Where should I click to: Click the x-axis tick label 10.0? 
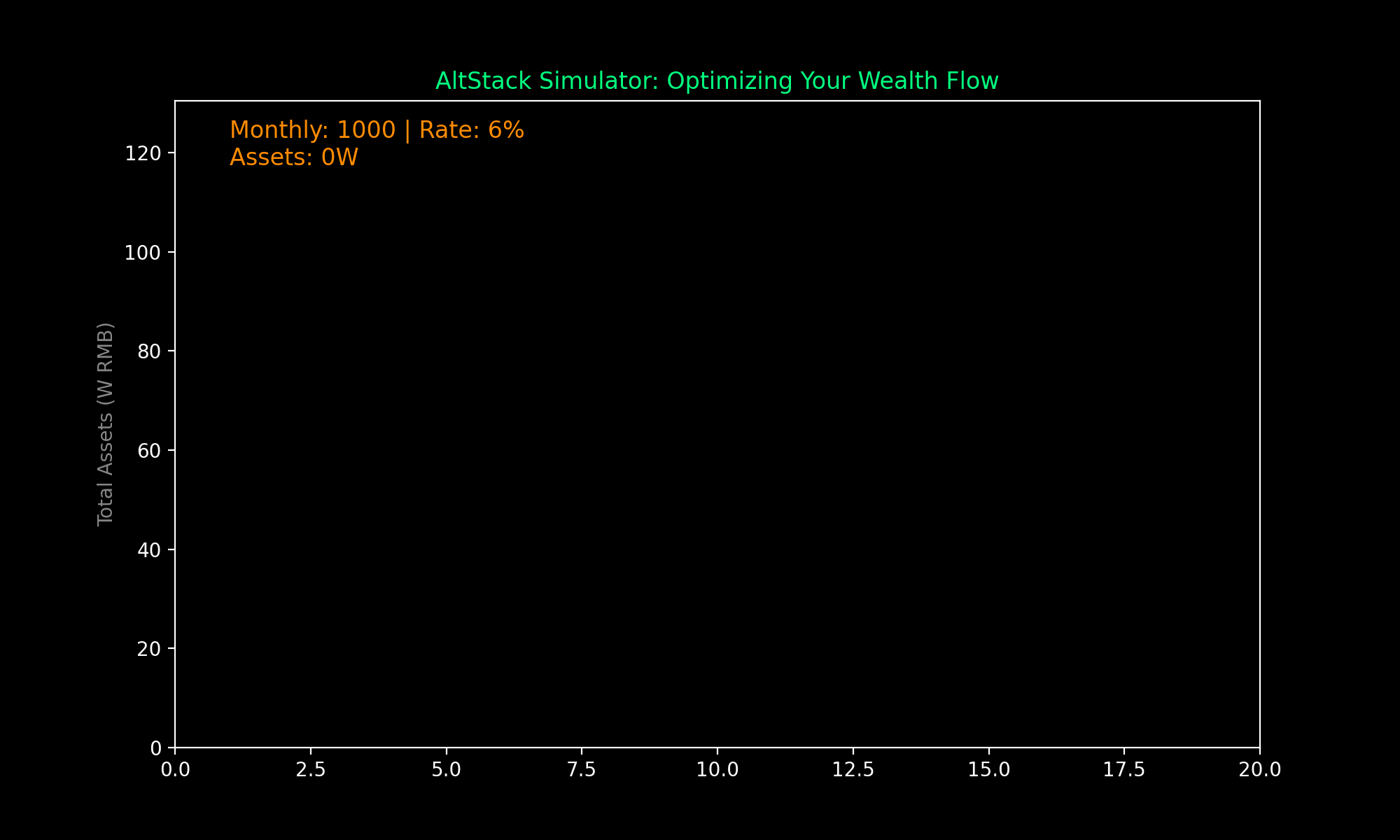717,770
